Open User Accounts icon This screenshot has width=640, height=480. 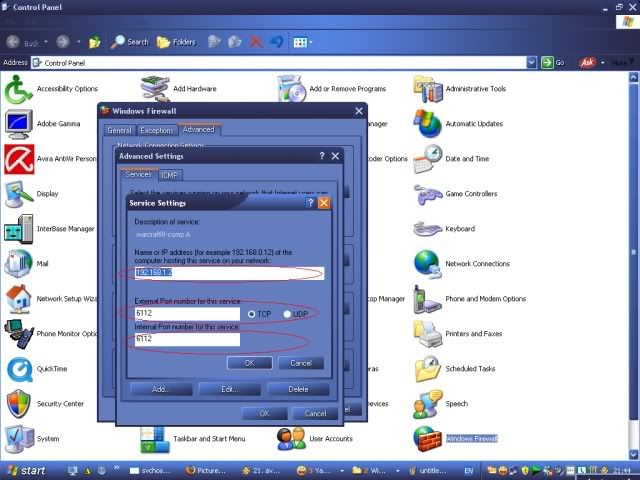tap(291, 439)
